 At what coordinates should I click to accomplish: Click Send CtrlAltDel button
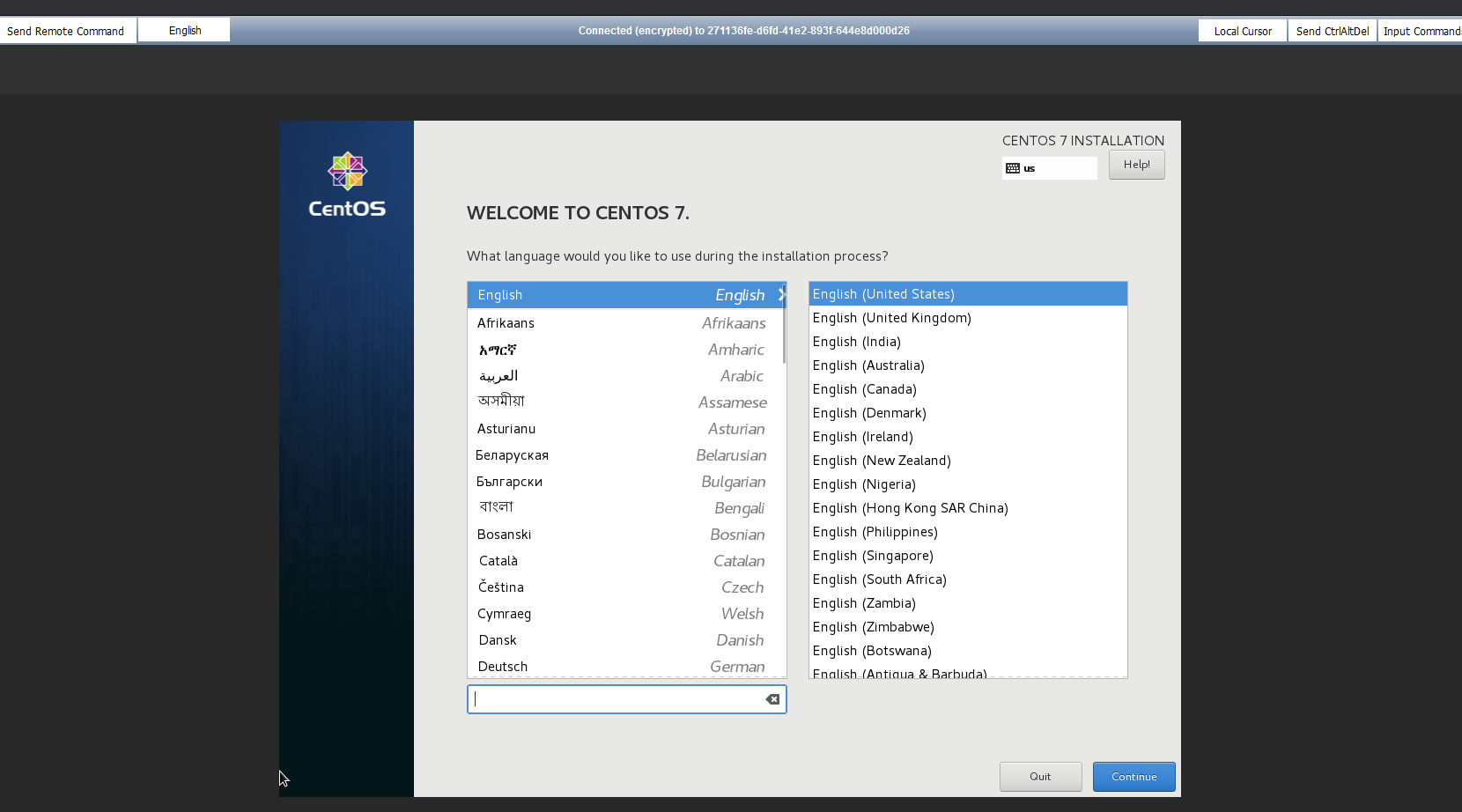(1332, 31)
